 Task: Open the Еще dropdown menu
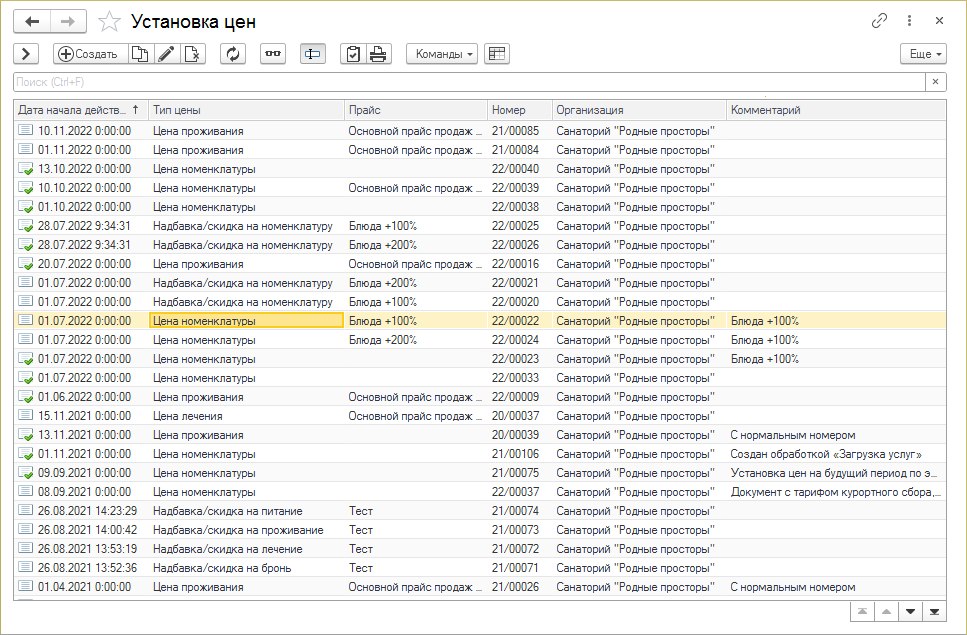click(922, 54)
